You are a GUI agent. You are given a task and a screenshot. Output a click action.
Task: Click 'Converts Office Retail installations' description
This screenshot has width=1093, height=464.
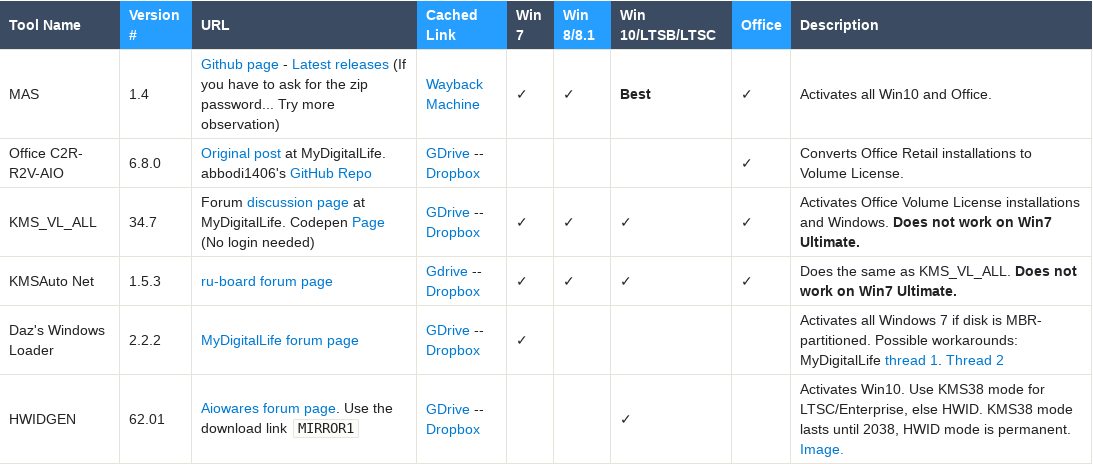point(915,163)
